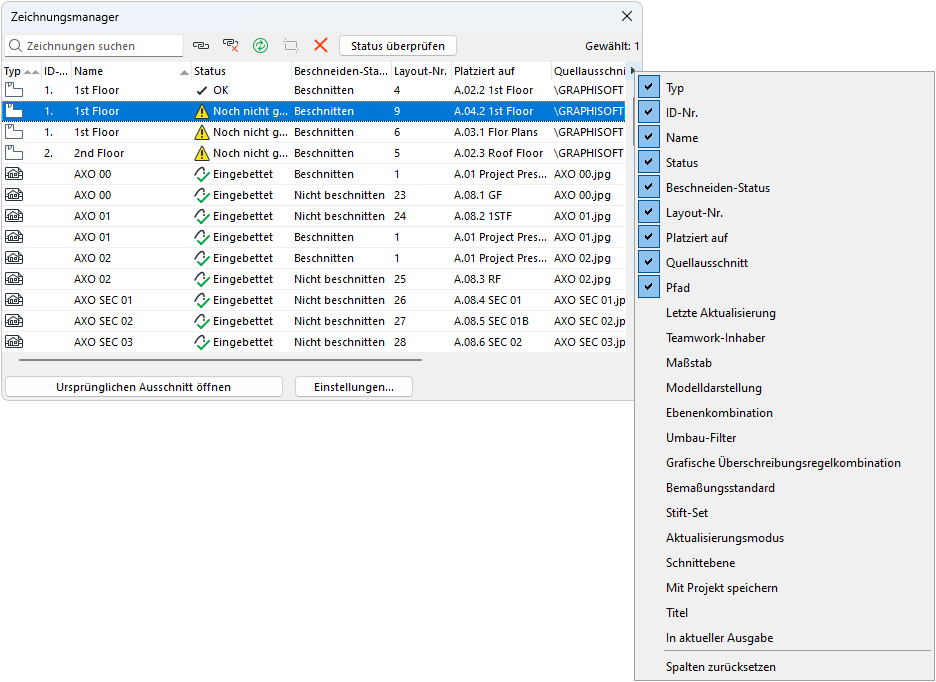Uncheck the Pfad checkbox

648,288
